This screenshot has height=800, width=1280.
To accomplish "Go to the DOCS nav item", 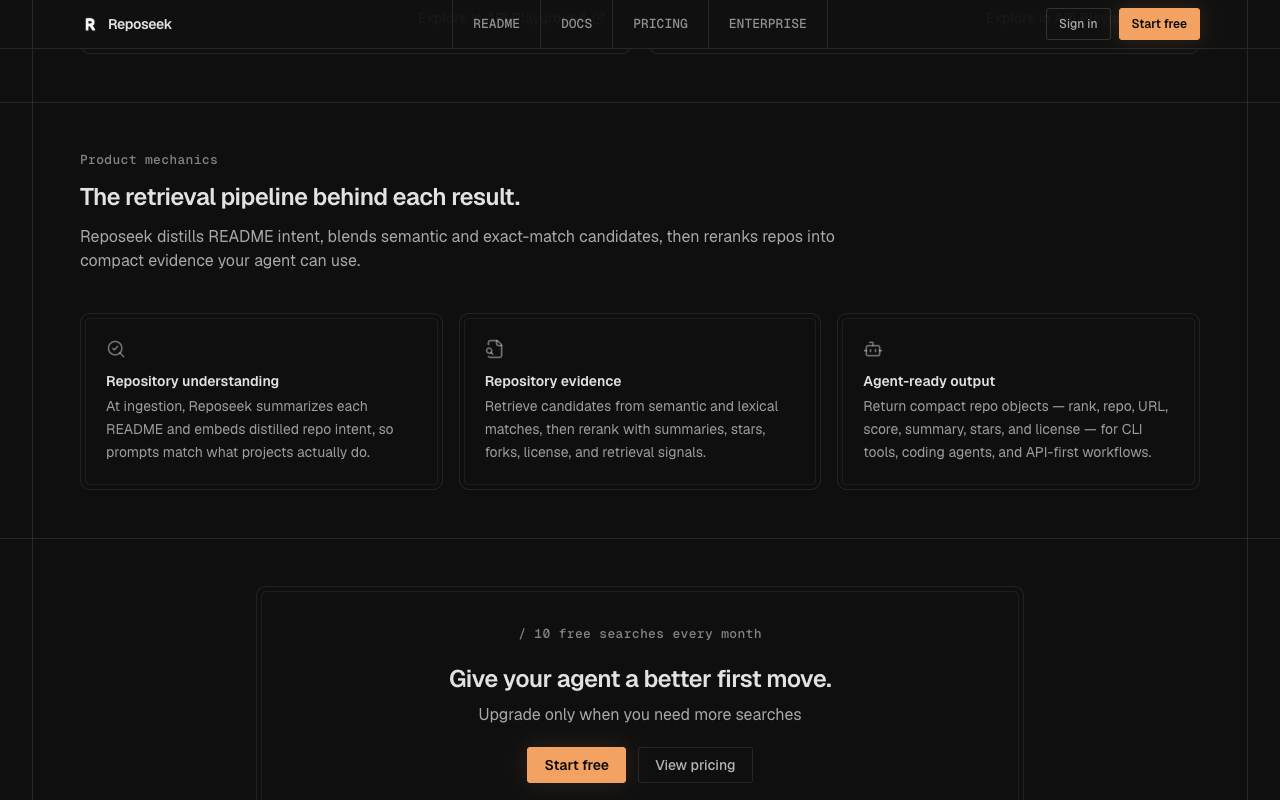I will coord(576,24).
